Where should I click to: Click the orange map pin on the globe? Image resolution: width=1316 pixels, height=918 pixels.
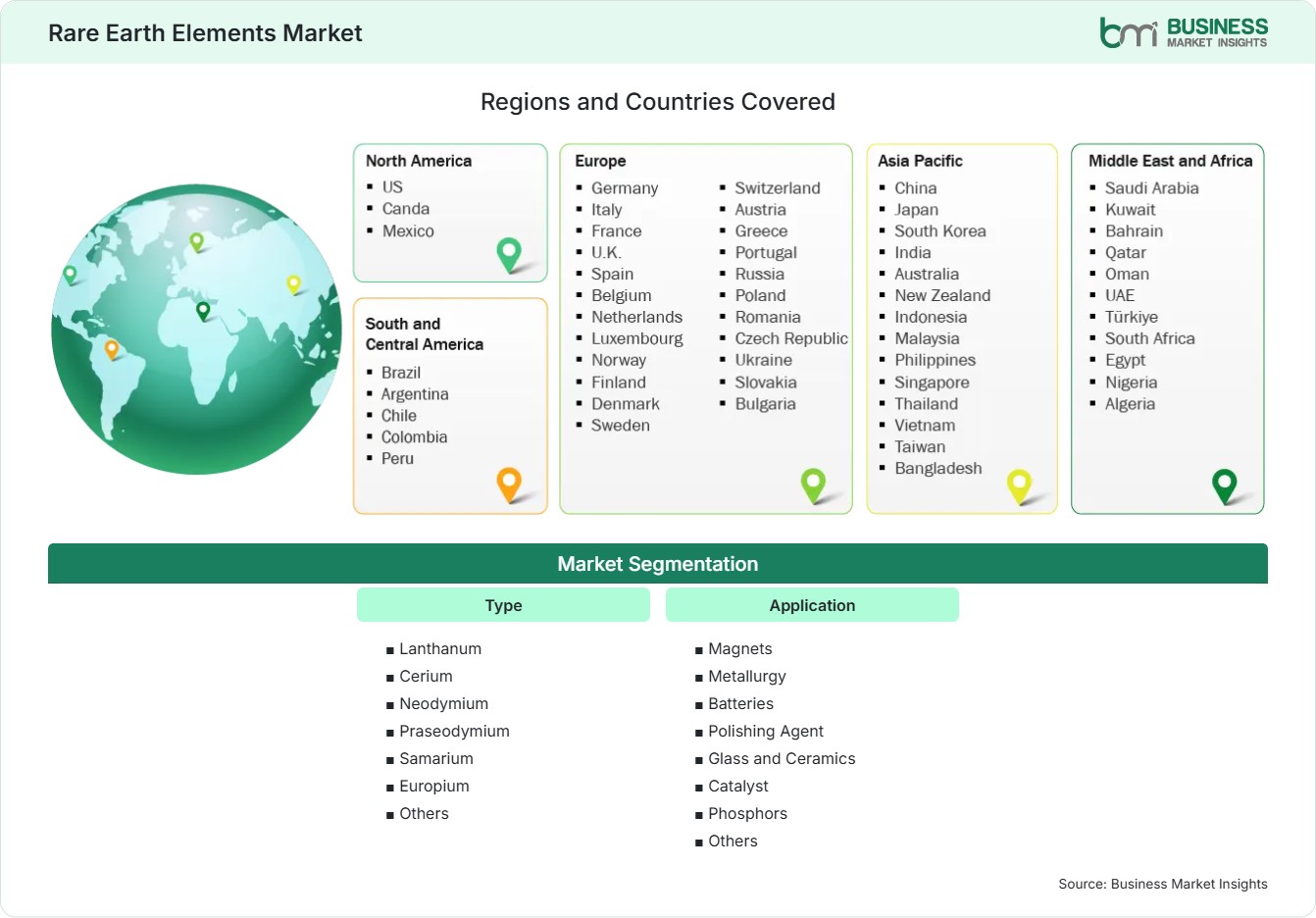[112, 349]
